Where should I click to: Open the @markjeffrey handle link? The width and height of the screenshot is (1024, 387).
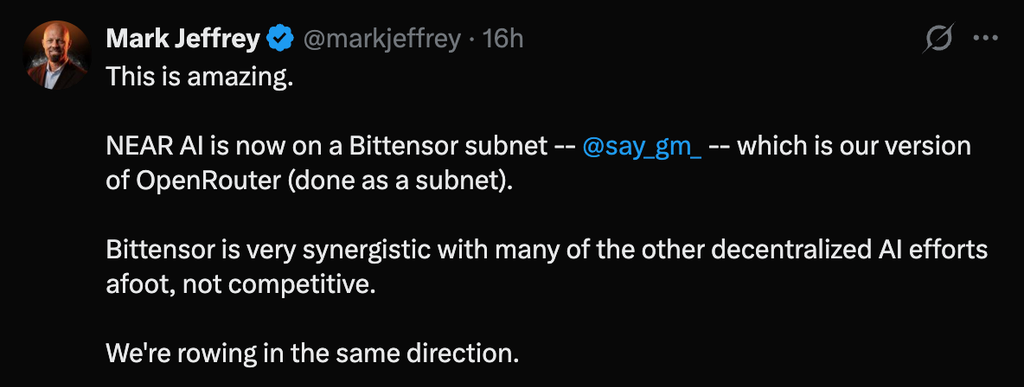point(381,40)
